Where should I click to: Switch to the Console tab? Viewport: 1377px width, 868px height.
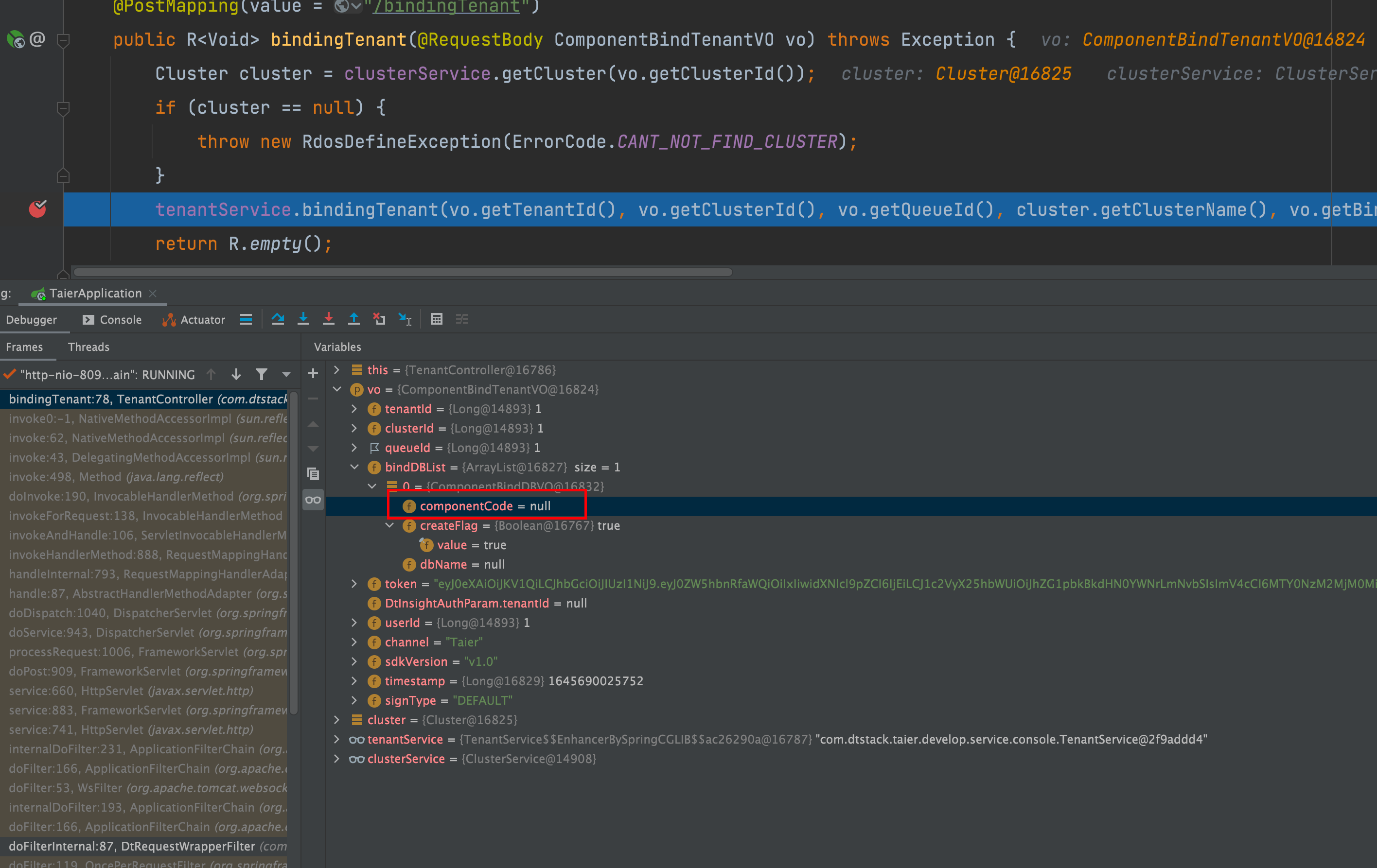[120, 319]
